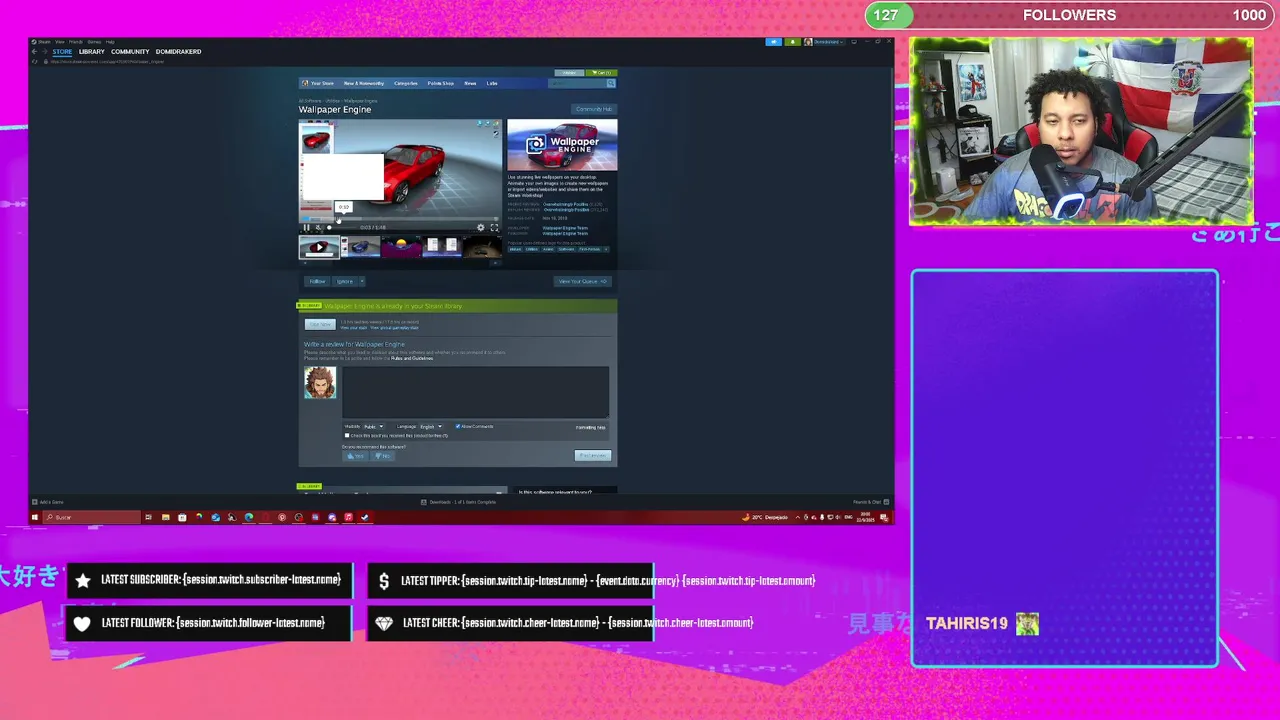Select the dark scene screenshot thumbnail
This screenshot has width=1280, height=720.
click(482, 247)
